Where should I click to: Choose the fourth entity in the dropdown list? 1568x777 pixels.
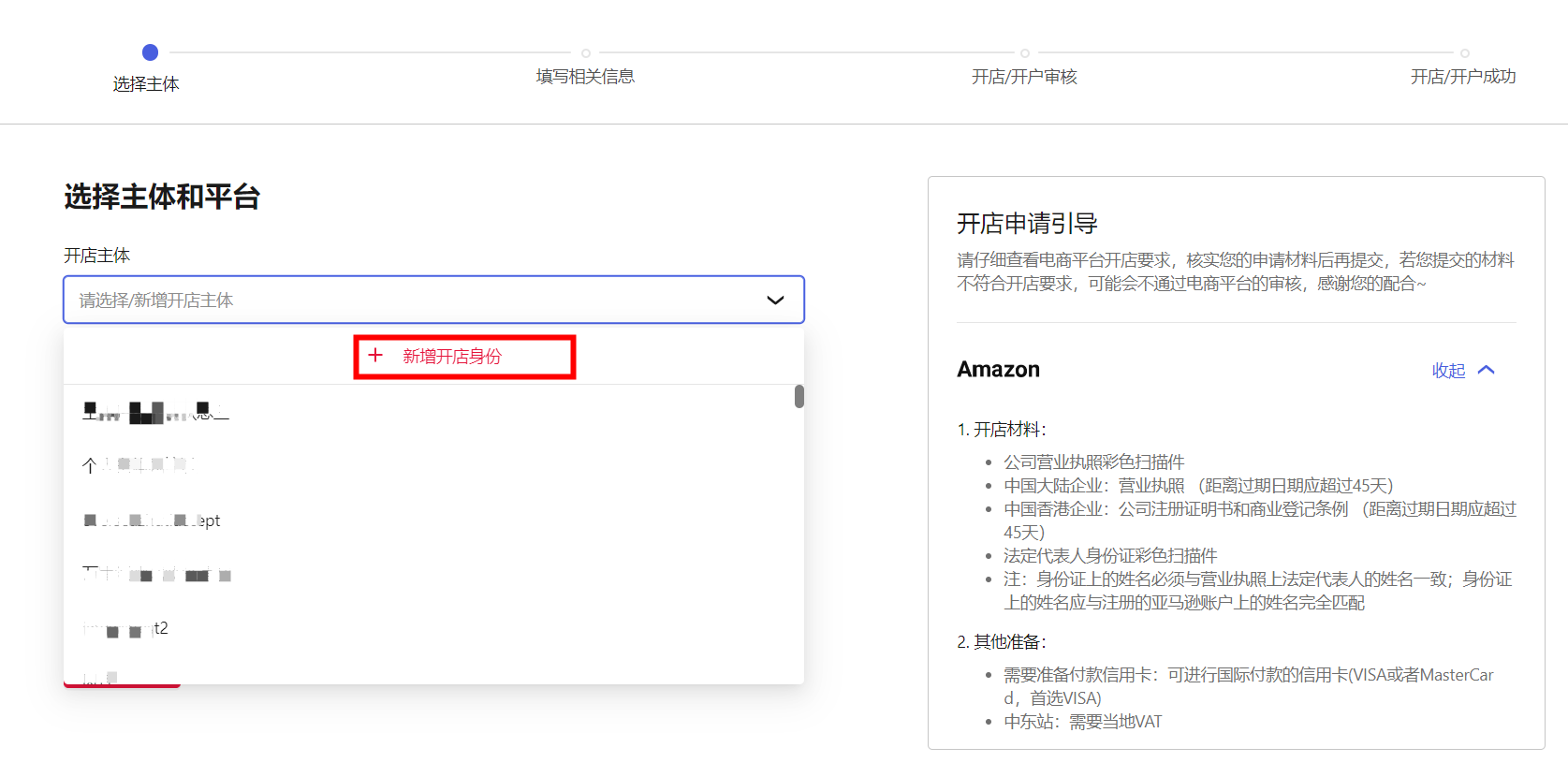[156, 574]
